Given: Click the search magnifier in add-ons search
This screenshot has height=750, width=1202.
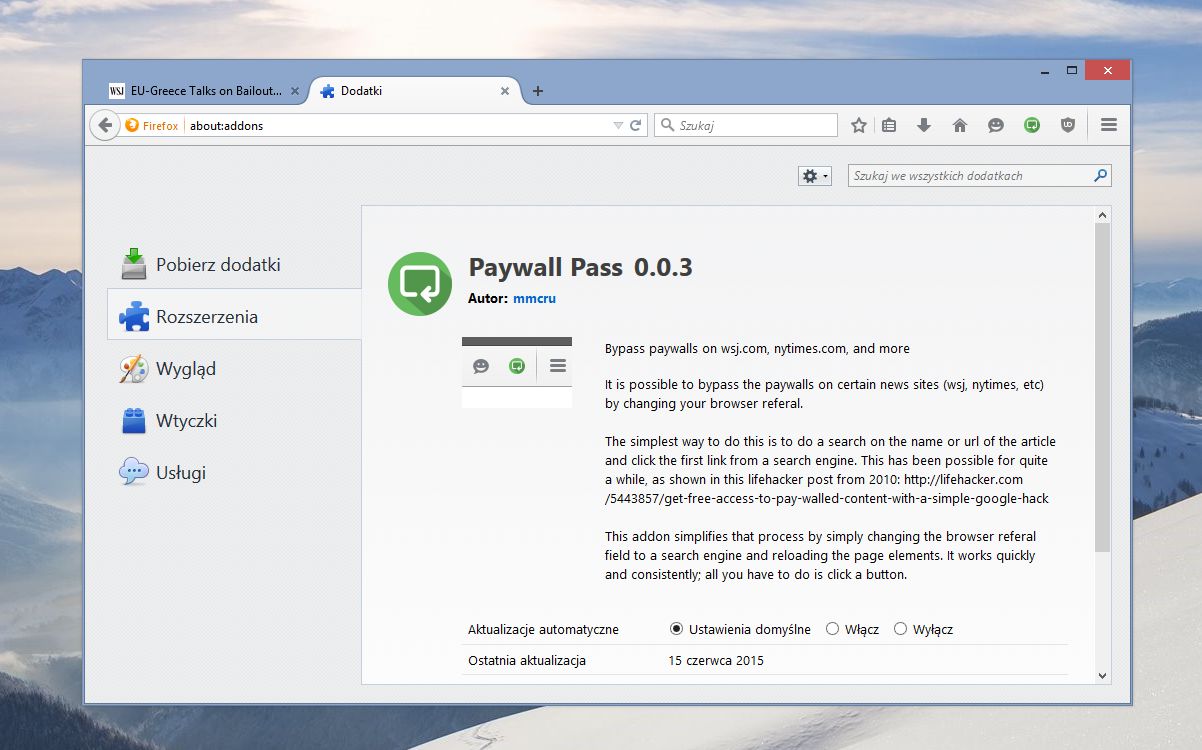Looking at the screenshot, I should pyautogui.click(x=1100, y=175).
